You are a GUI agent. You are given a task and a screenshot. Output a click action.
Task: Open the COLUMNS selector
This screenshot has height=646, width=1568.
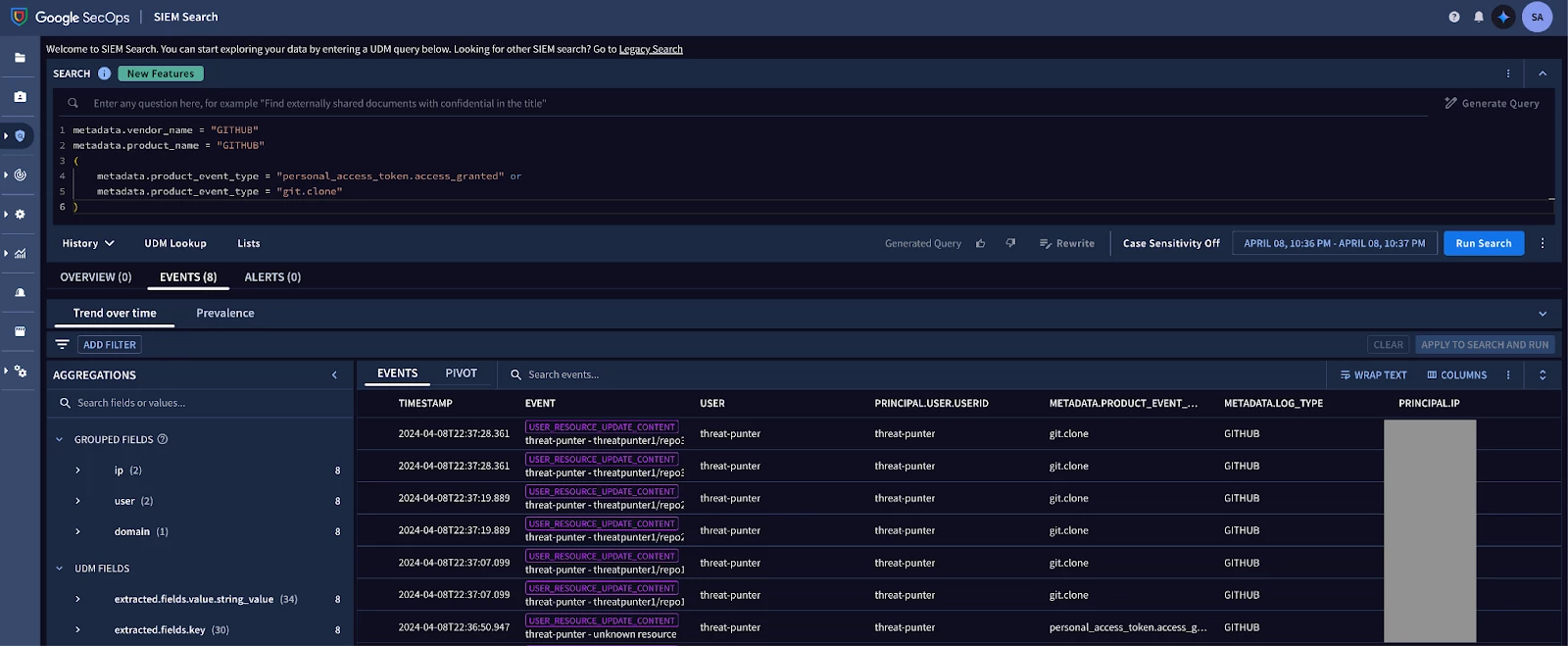click(1456, 374)
